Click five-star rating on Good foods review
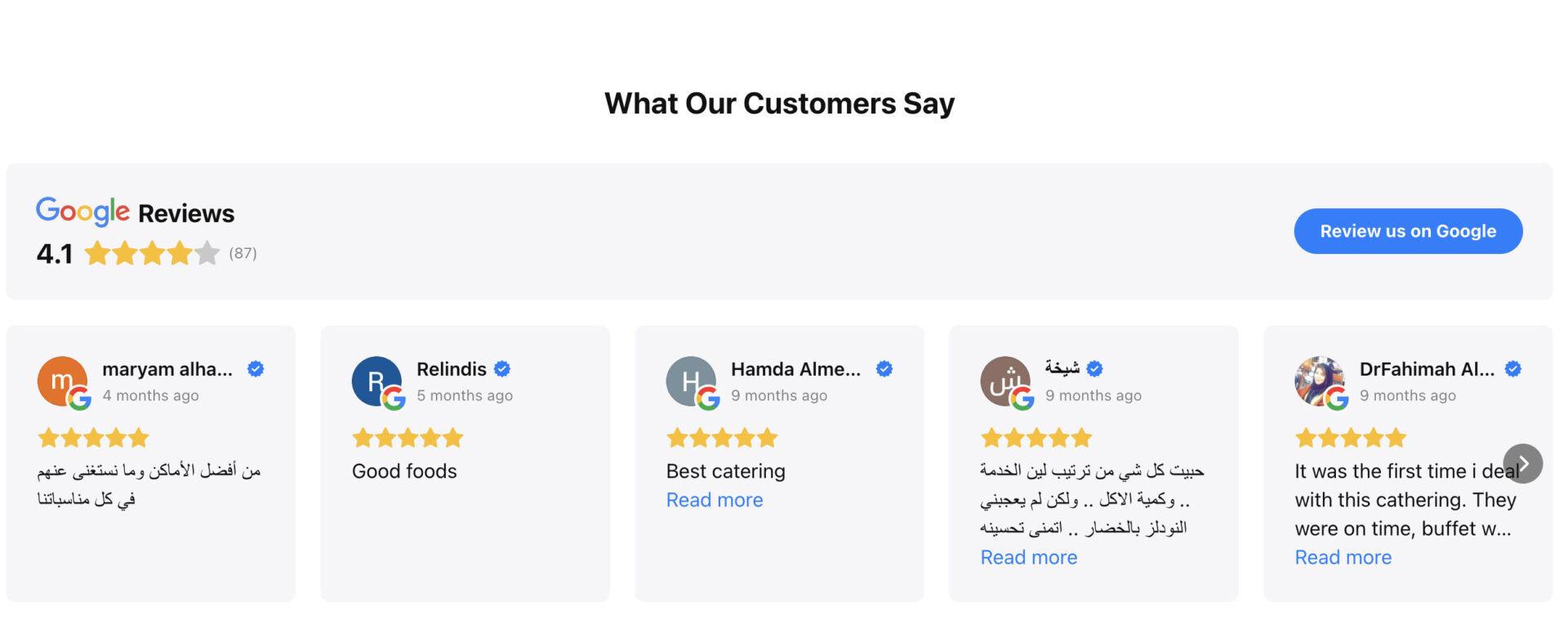Image resolution: width=1568 pixels, height=619 pixels. pyautogui.click(x=408, y=439)
